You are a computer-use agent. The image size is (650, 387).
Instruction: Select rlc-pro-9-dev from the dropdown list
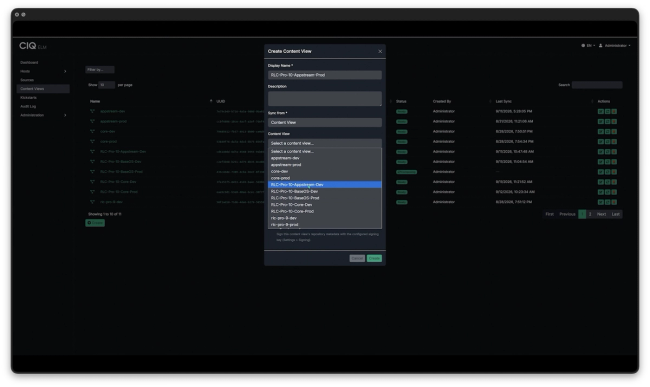(x=325, y=218)
